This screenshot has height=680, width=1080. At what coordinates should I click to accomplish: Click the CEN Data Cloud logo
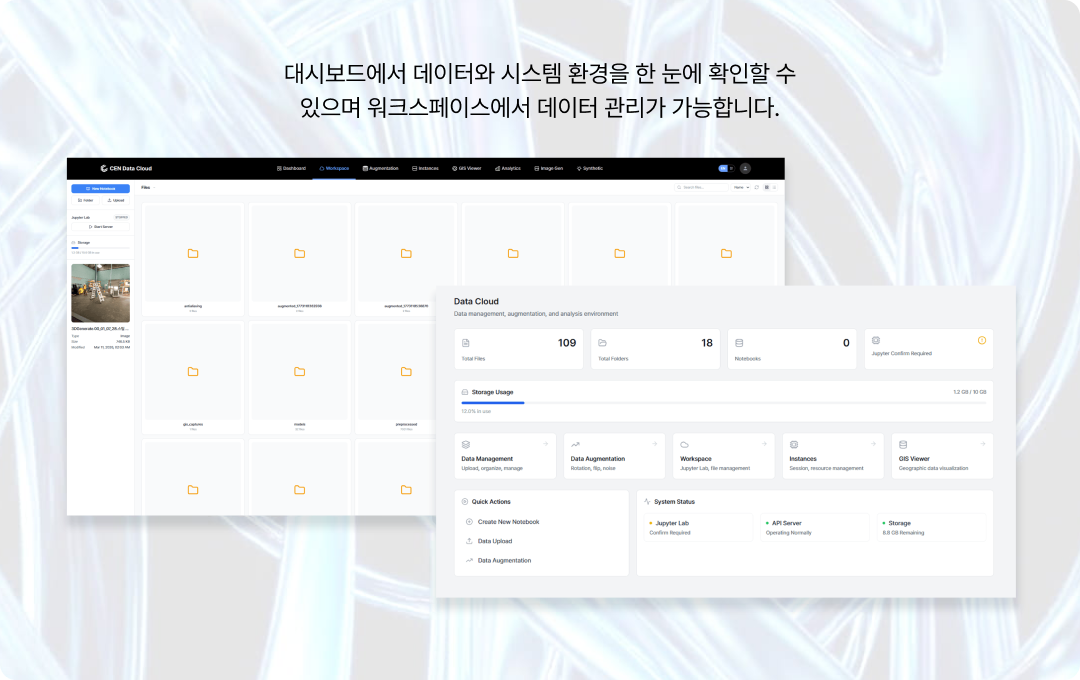126,168
